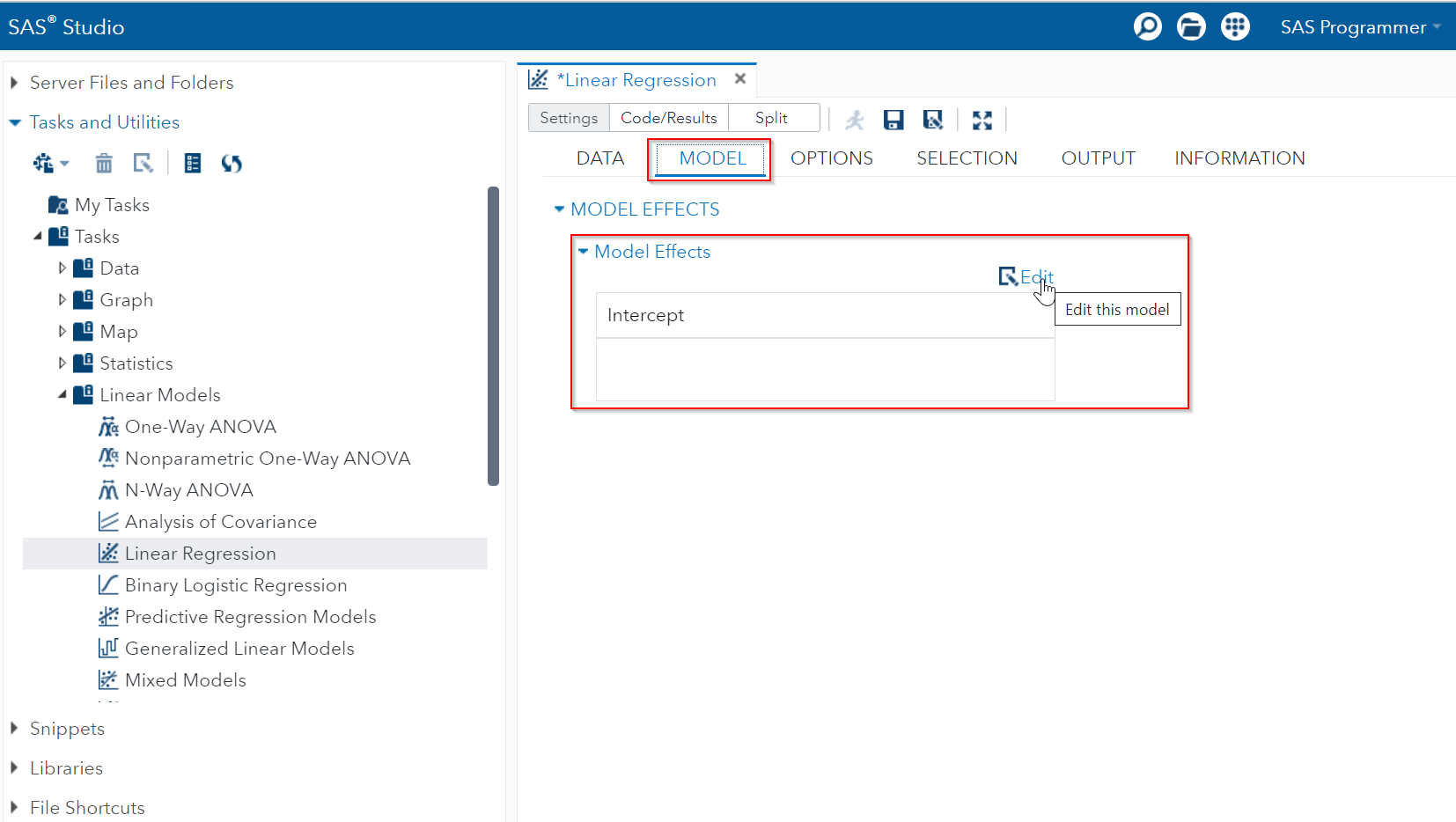Click the edit task icon in the sidebar toolbar
Screen dimensions: 1456x822
coord(143,163)
